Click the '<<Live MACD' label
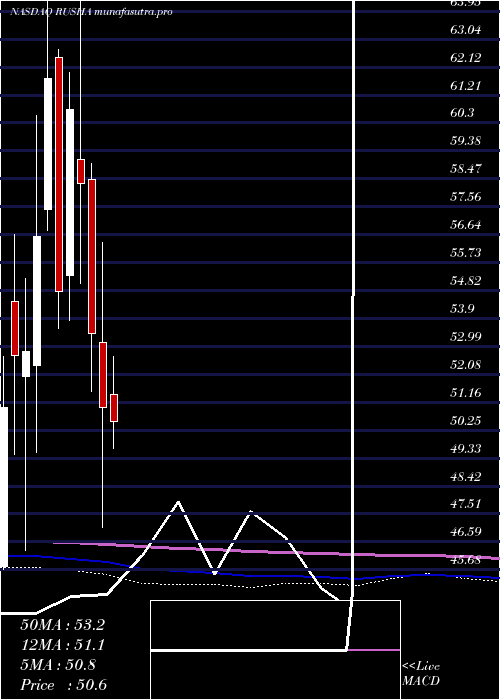500x700 pixels. click(421, 673)
